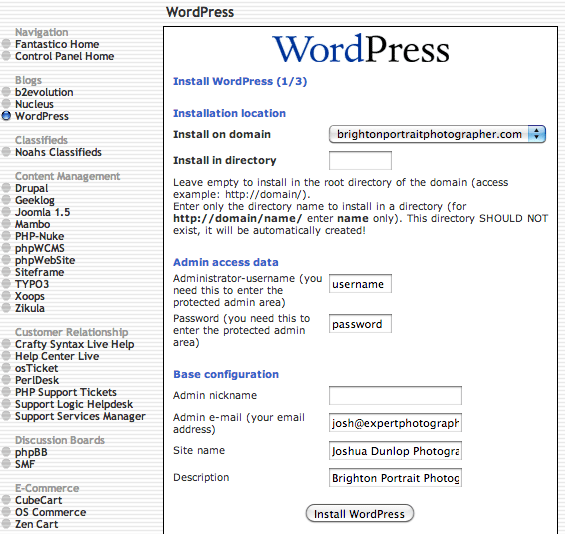Viewport: 565px width, 534px height.
Task: Click the Site name field
Action: click(395, 451)
